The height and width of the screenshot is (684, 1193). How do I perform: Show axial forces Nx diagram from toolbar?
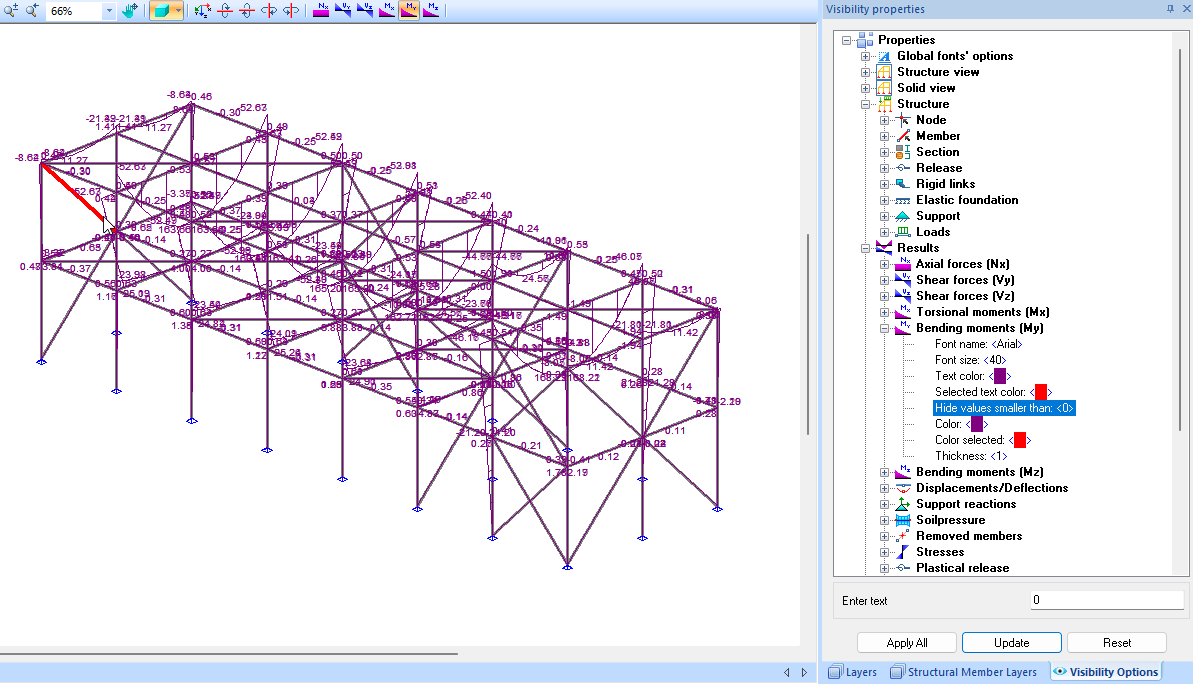click(321, 11)
